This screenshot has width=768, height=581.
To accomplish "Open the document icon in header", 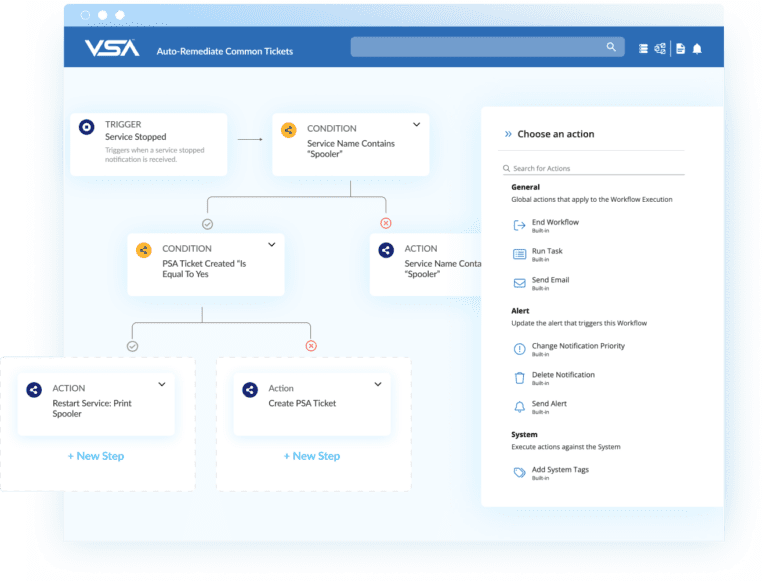I will point(680,48).
